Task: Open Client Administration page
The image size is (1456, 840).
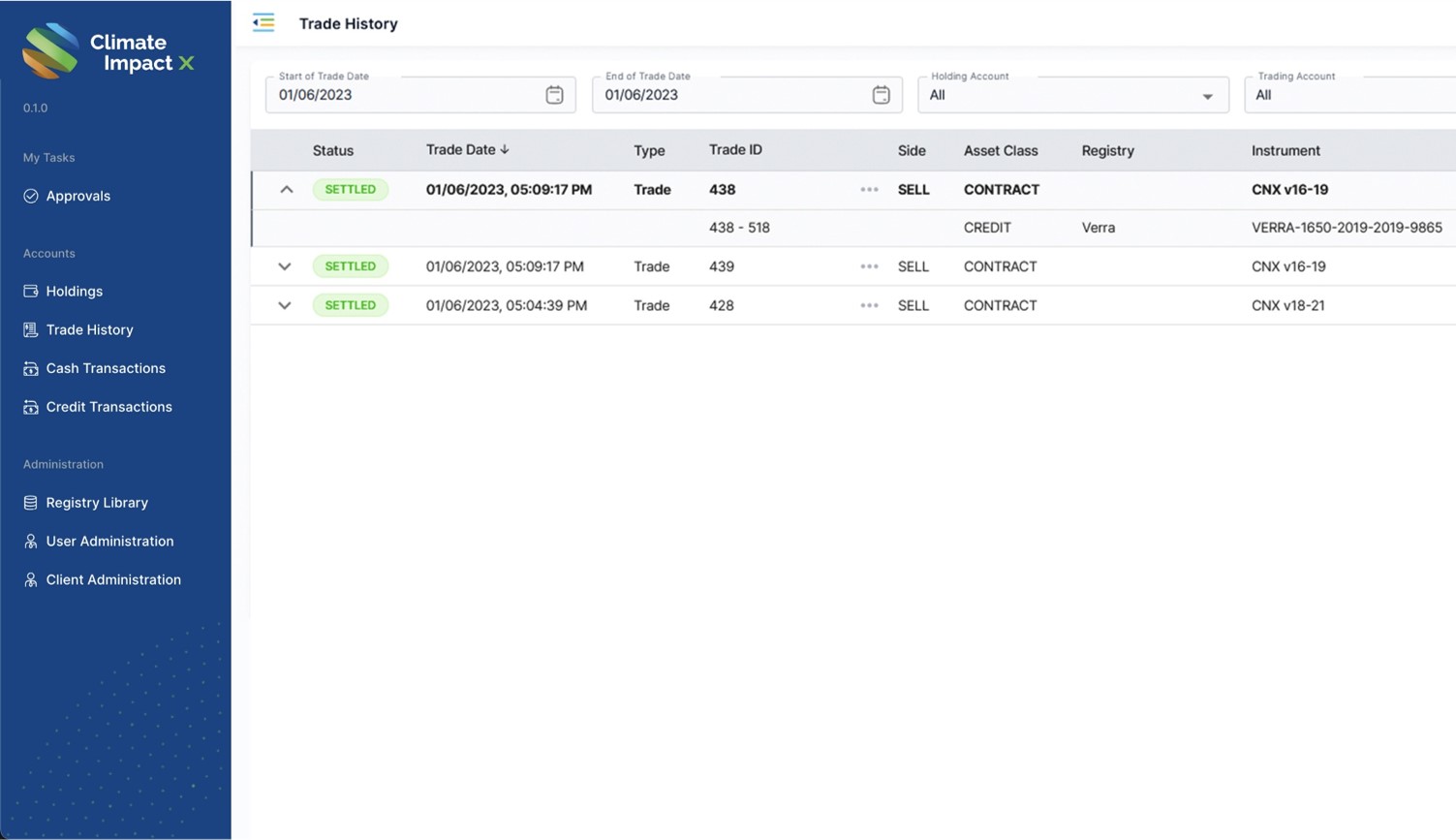Action: pos(113,579)
